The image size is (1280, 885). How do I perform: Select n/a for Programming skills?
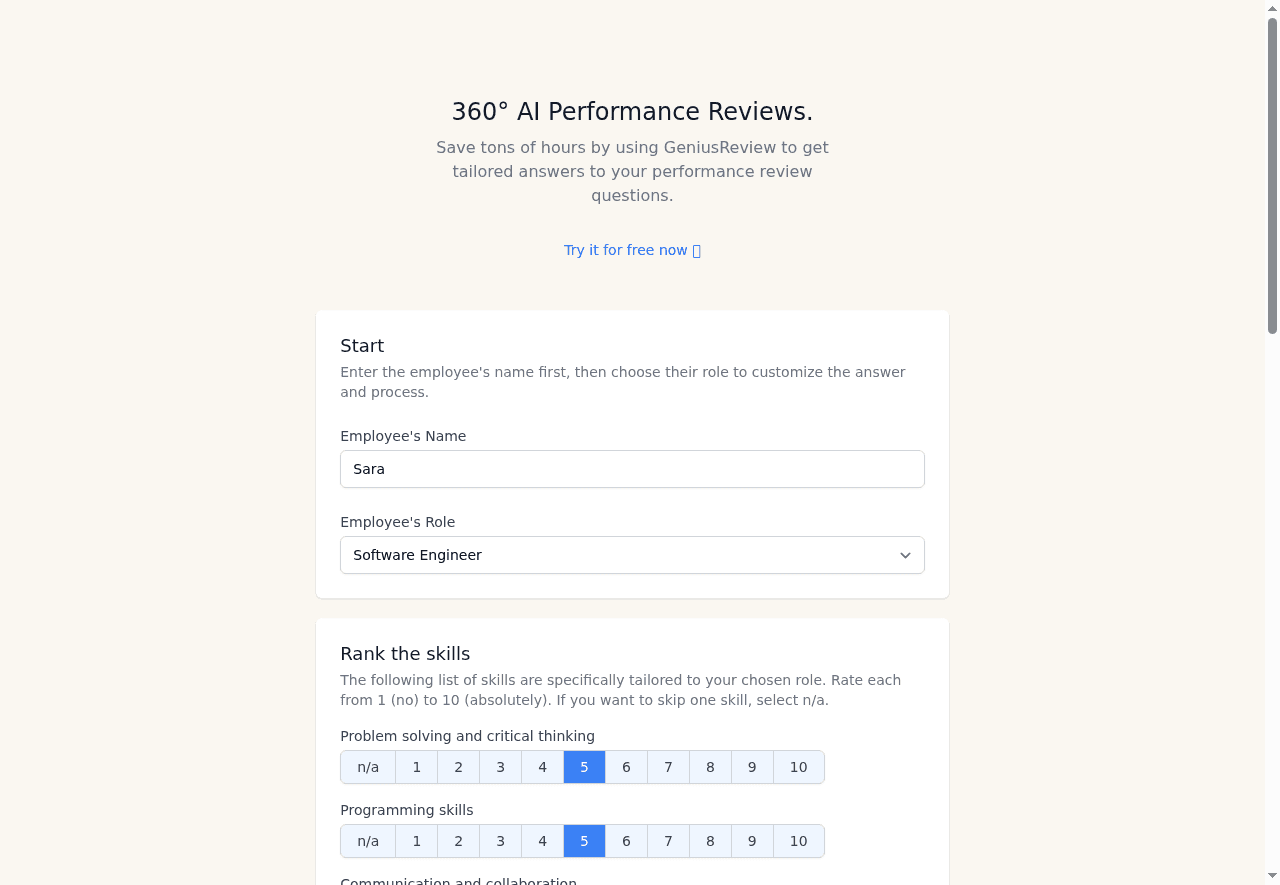[x=368, y=841]
